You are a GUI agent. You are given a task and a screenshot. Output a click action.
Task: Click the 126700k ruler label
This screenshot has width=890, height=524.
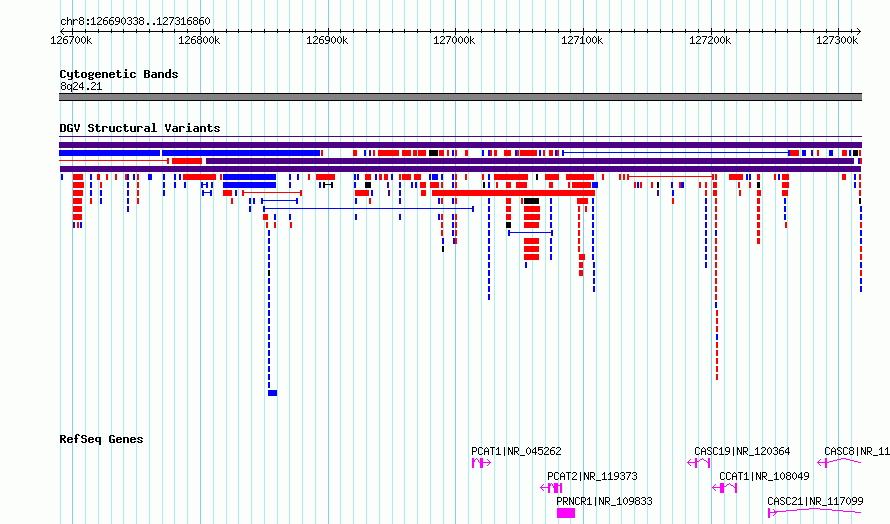pyautogui.click(x=72, y=40)
